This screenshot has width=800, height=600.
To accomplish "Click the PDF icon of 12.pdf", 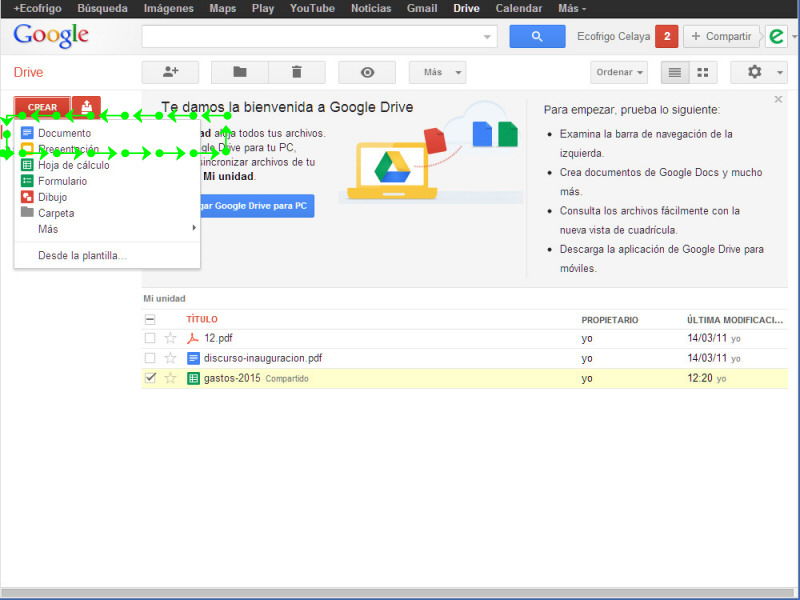I will pyautogui.click(x=193, y=338).
